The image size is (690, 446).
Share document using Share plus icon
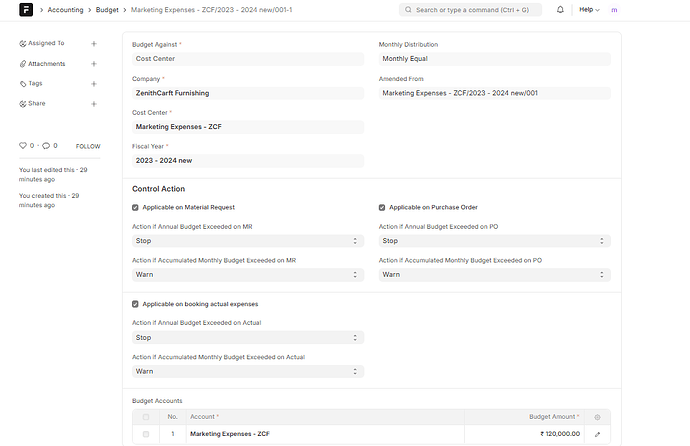pyautogui.click(x=94, y=104)
